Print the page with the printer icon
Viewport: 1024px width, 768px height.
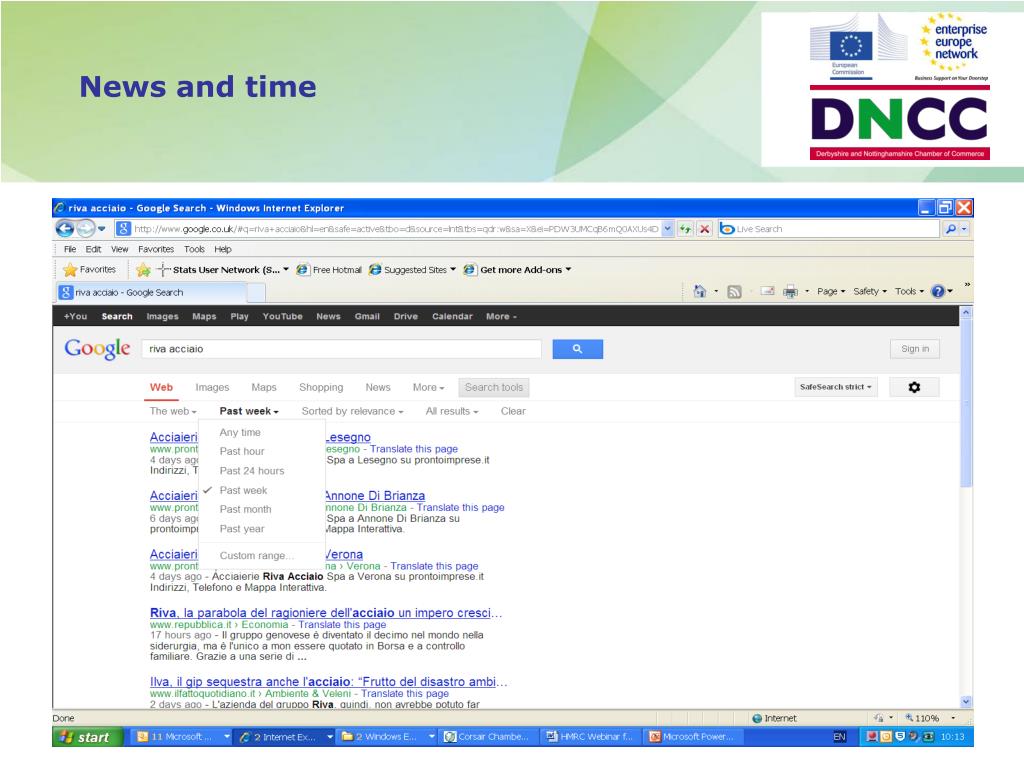pos(790,291)
